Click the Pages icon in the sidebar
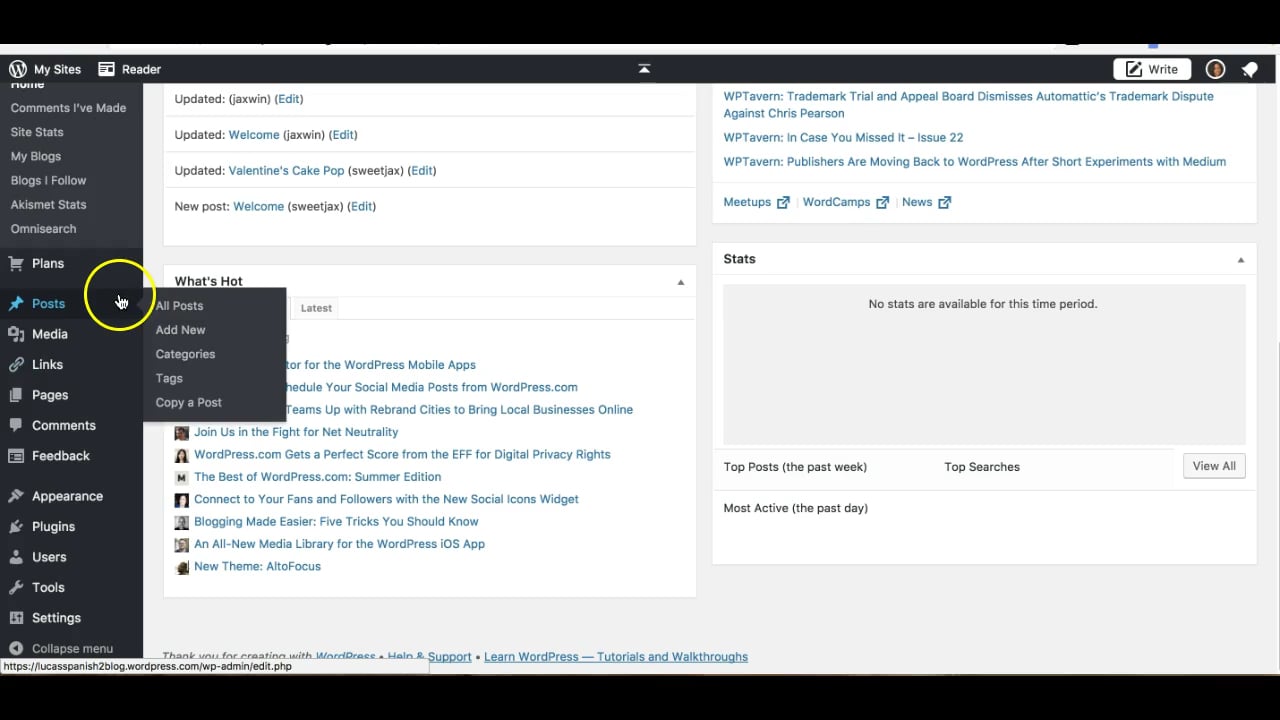Screen dimensions: 1280x720 [16, 395]
